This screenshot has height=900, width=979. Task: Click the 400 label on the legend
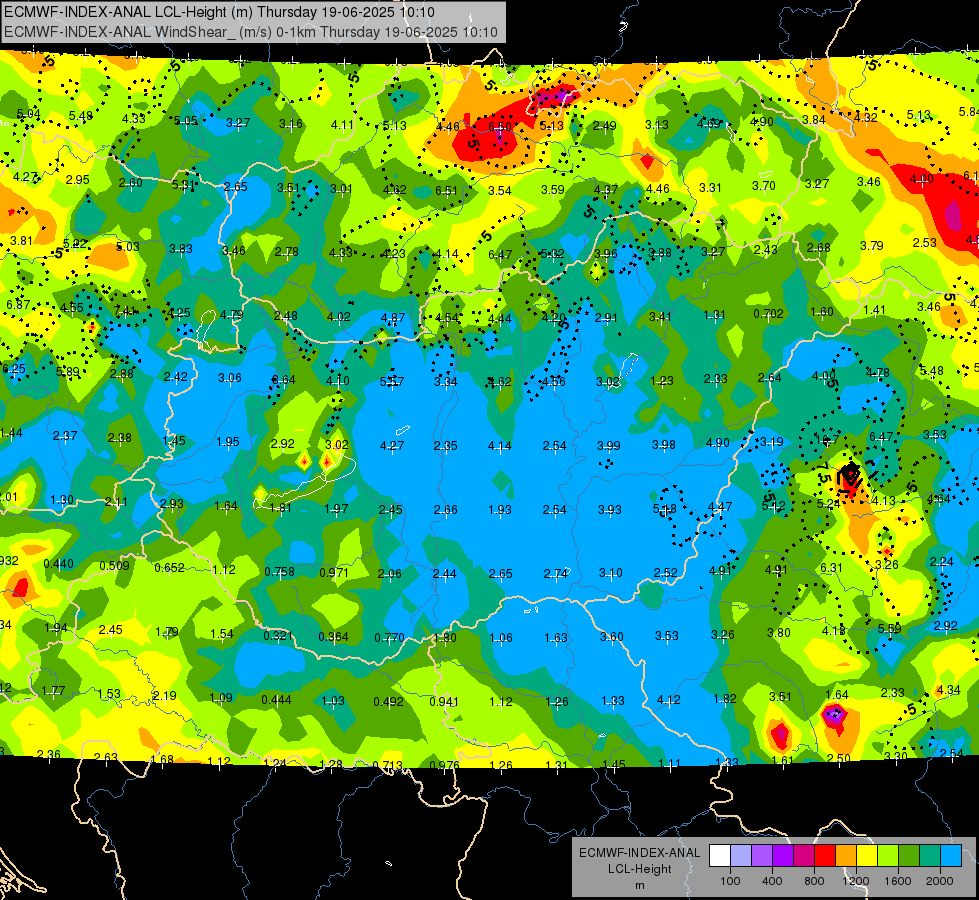[772, 881]
